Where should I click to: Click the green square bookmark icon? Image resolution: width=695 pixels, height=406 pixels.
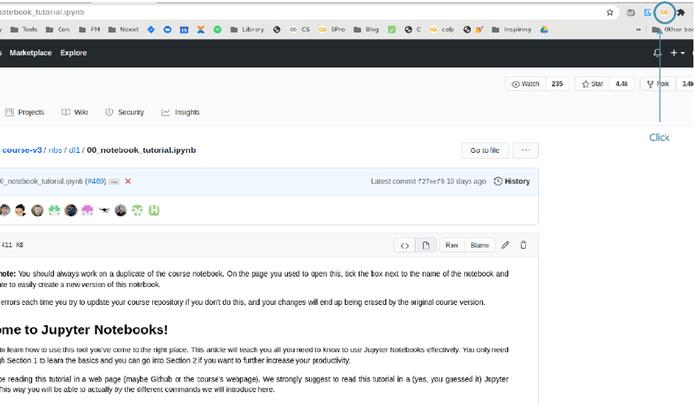[391, 30]
